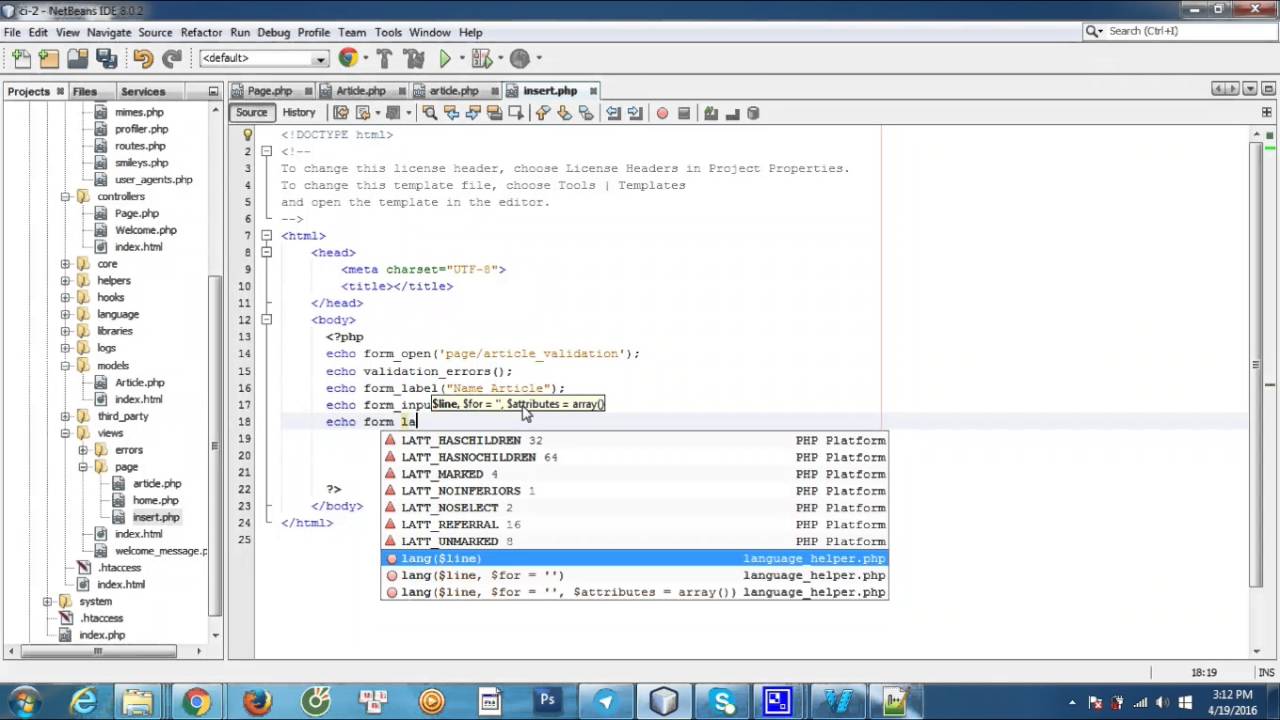The image size is (1280, 720).
Task: Select lang($line, $for = '') completion entry
Action: 634,575
